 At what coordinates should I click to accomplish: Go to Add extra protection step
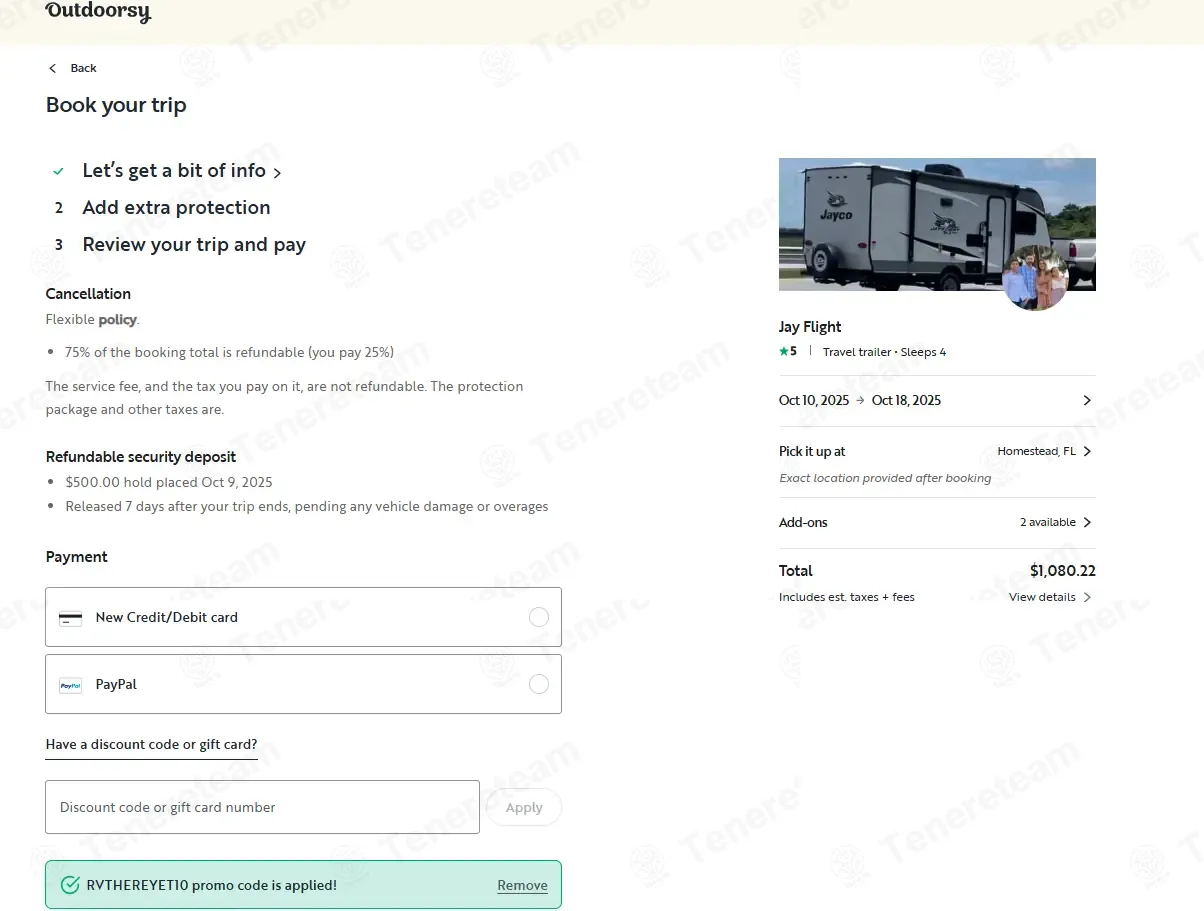pos(176,208)
